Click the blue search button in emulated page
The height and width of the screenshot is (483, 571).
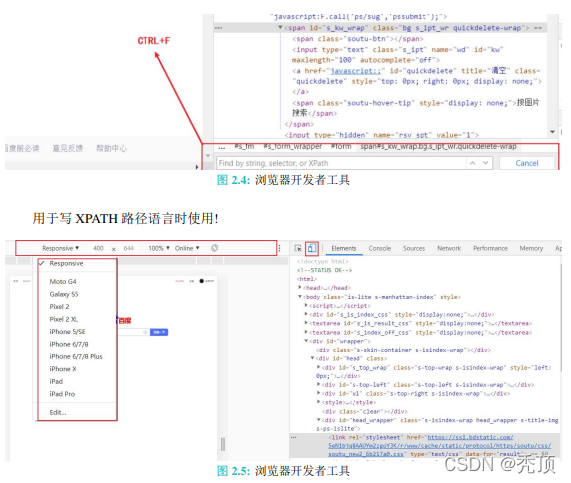click(x=159, y=332)
